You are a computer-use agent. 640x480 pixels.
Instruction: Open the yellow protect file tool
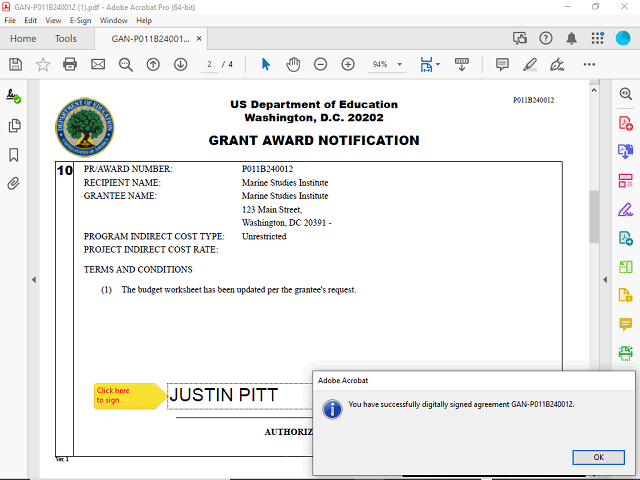coord(626,295)
